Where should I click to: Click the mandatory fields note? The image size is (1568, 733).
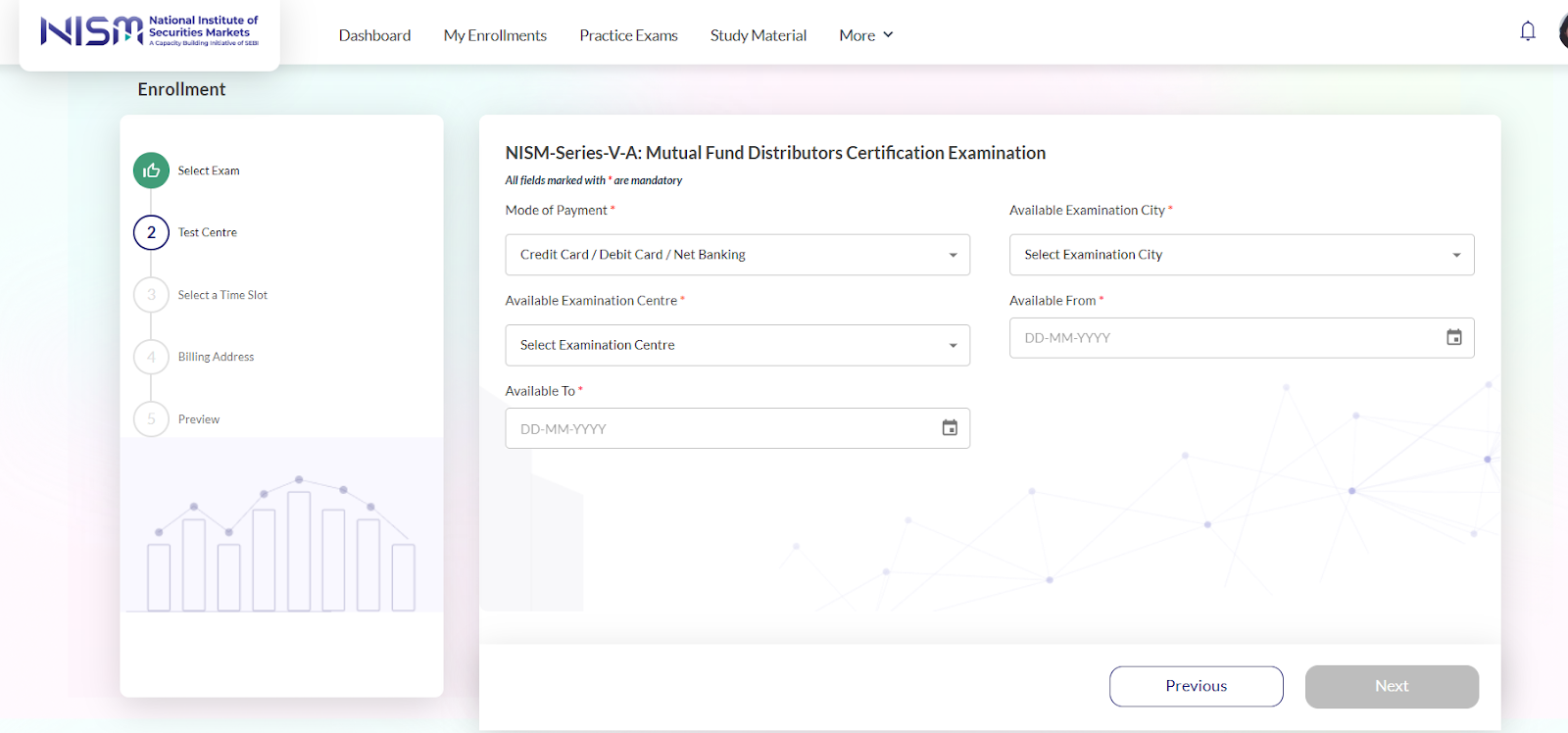click(x=594, y=180)
